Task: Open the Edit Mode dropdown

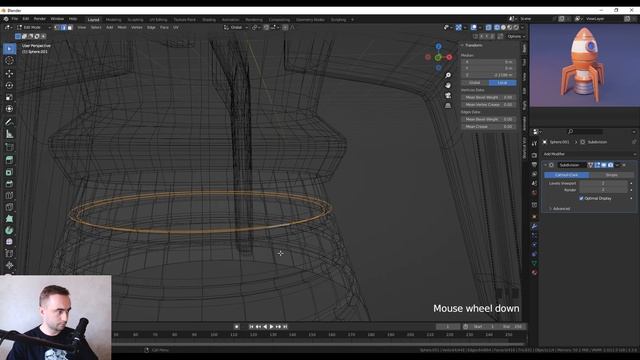Action: 34,27
